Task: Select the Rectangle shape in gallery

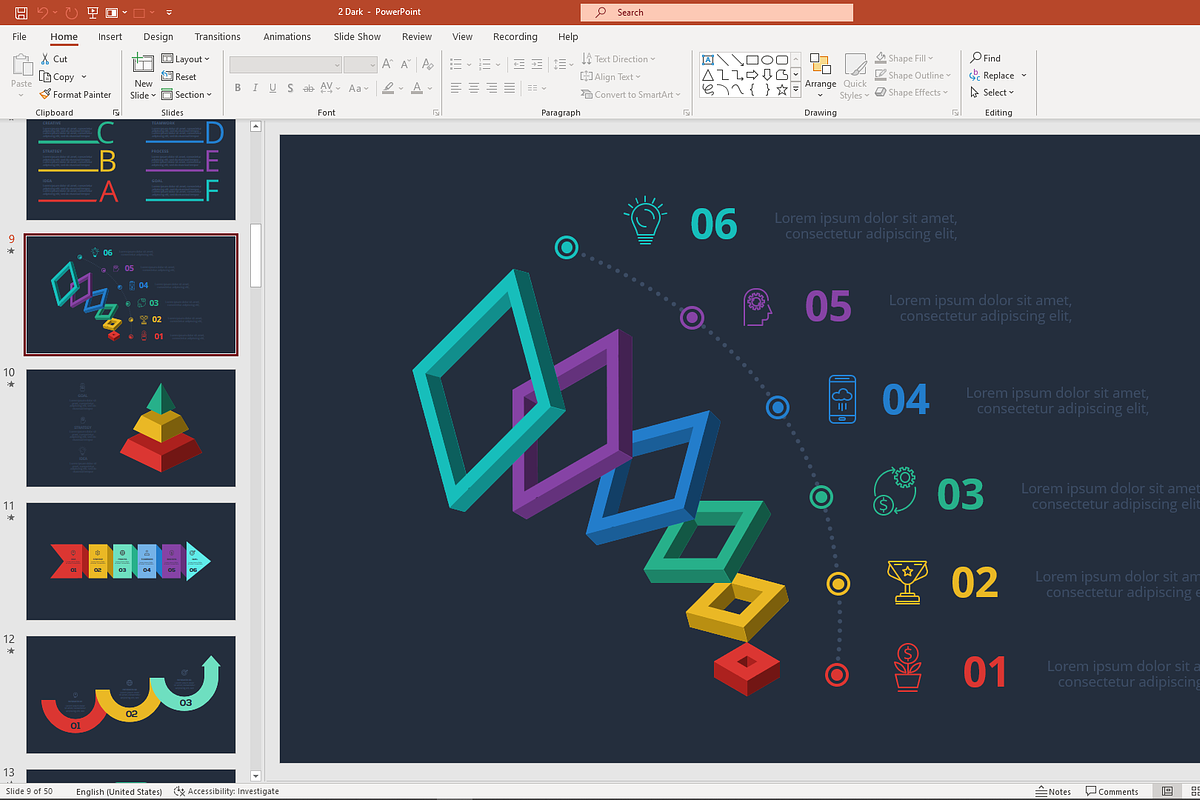Action: pyautogui.click(x=751, y=59)
